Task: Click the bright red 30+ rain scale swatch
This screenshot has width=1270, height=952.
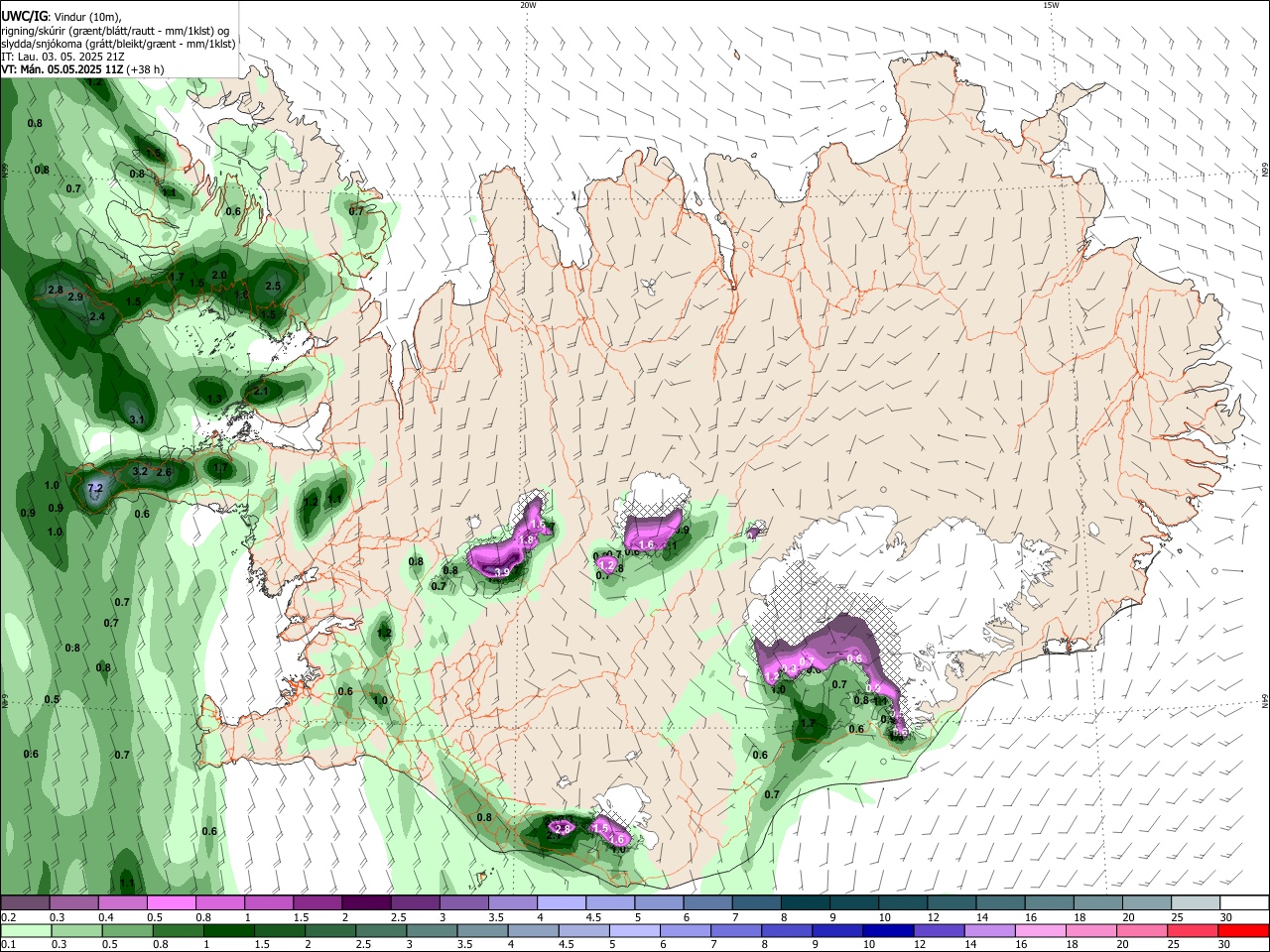Action: click(1244, 930)
